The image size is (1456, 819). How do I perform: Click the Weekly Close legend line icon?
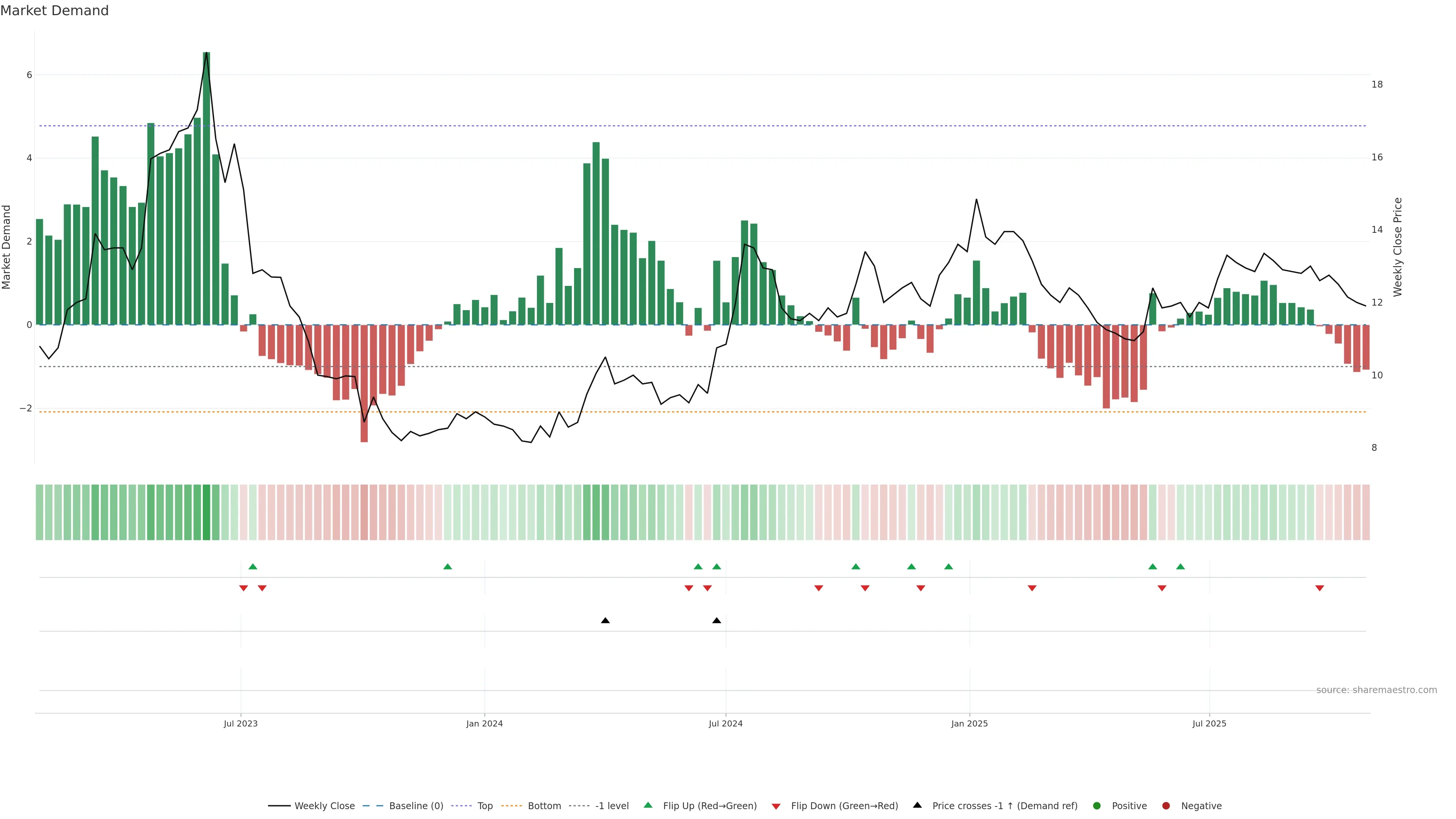click(x=279, y=806)
